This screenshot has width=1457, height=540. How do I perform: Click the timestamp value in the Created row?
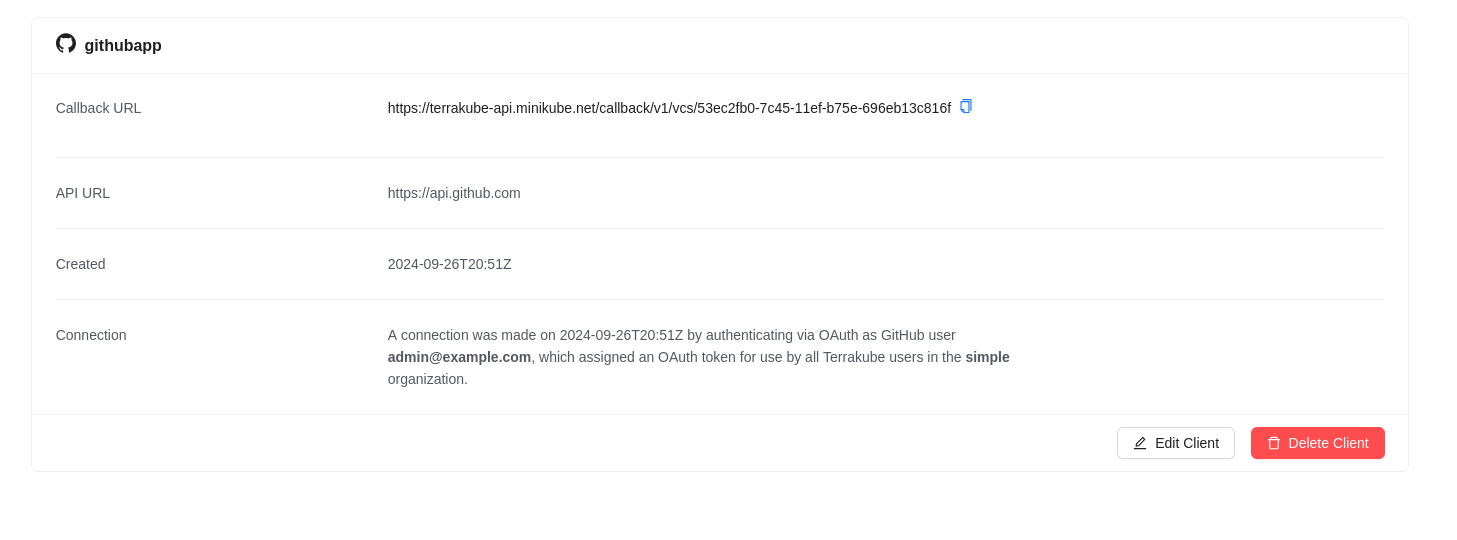[x=449, y=264]
